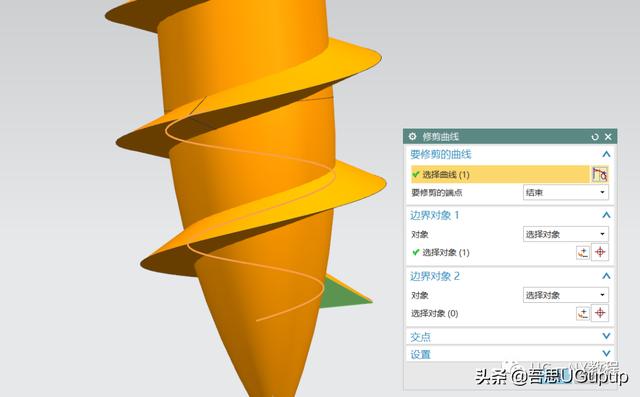Expand the 交点 section
The height and width of the screenshot is (397, 640).
(x=606, y=336)
